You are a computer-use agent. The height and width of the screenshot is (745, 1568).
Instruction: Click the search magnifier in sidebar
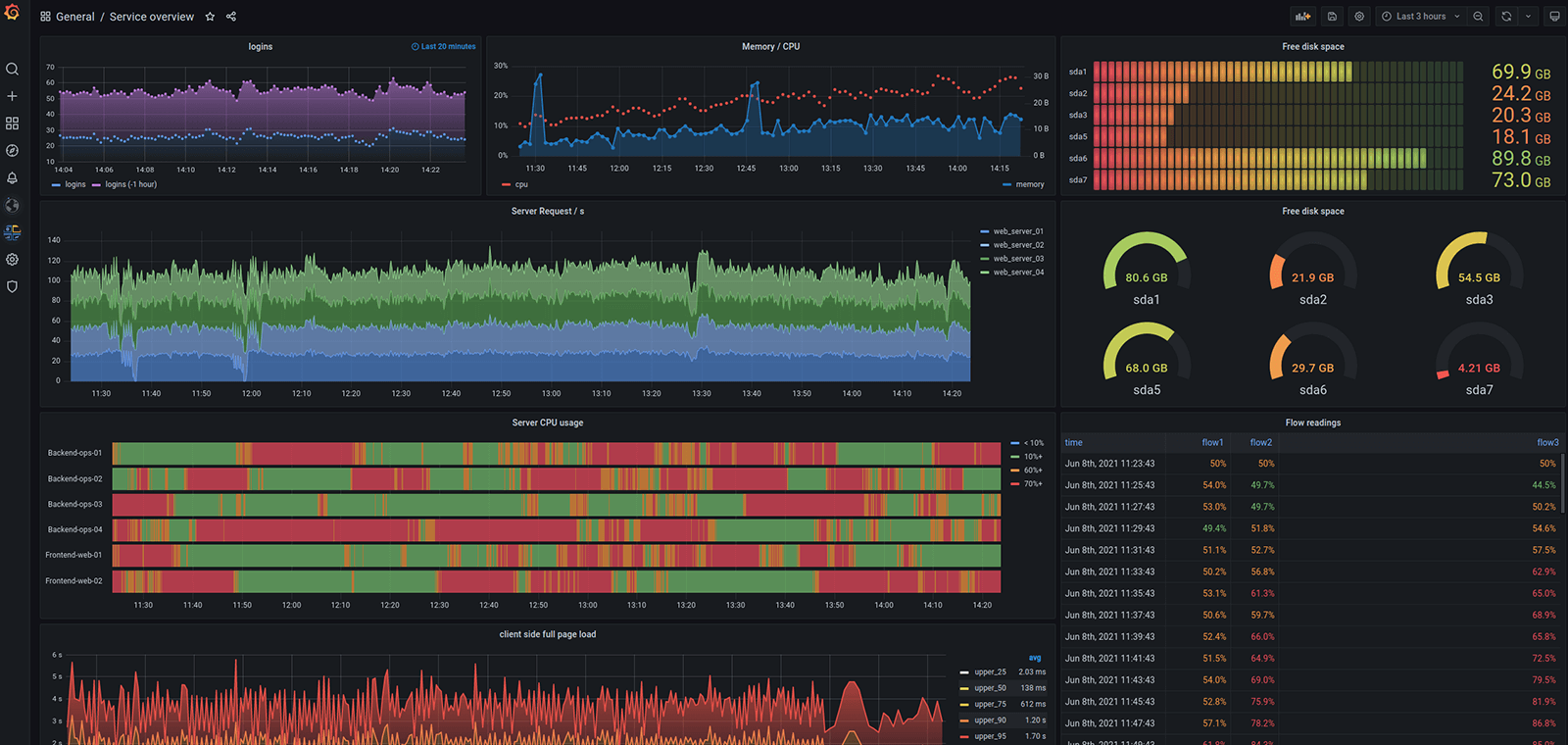(12, 70)
